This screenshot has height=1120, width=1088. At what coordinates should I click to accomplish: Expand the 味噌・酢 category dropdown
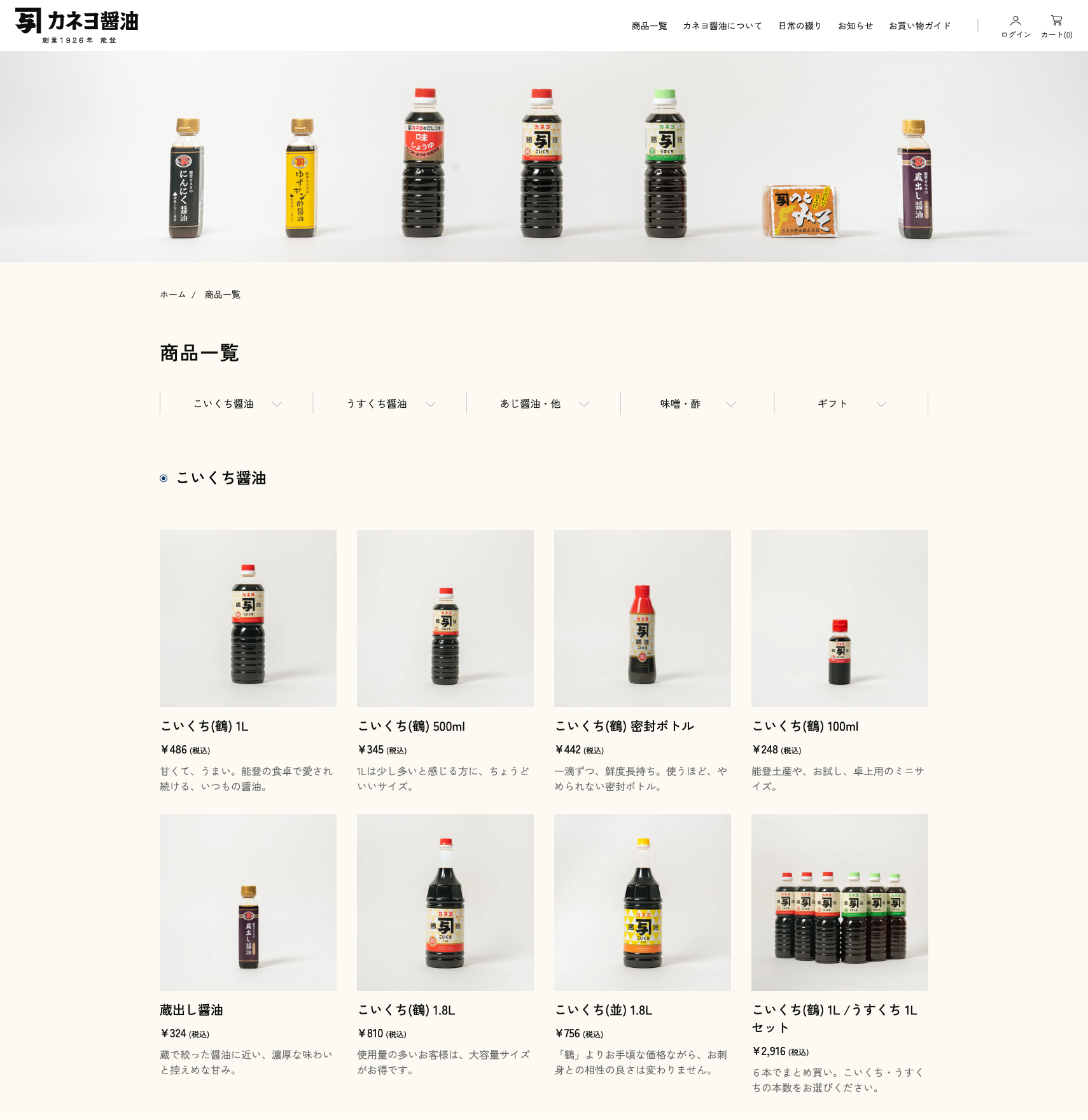pyautogui.click(x=697, y=403)
